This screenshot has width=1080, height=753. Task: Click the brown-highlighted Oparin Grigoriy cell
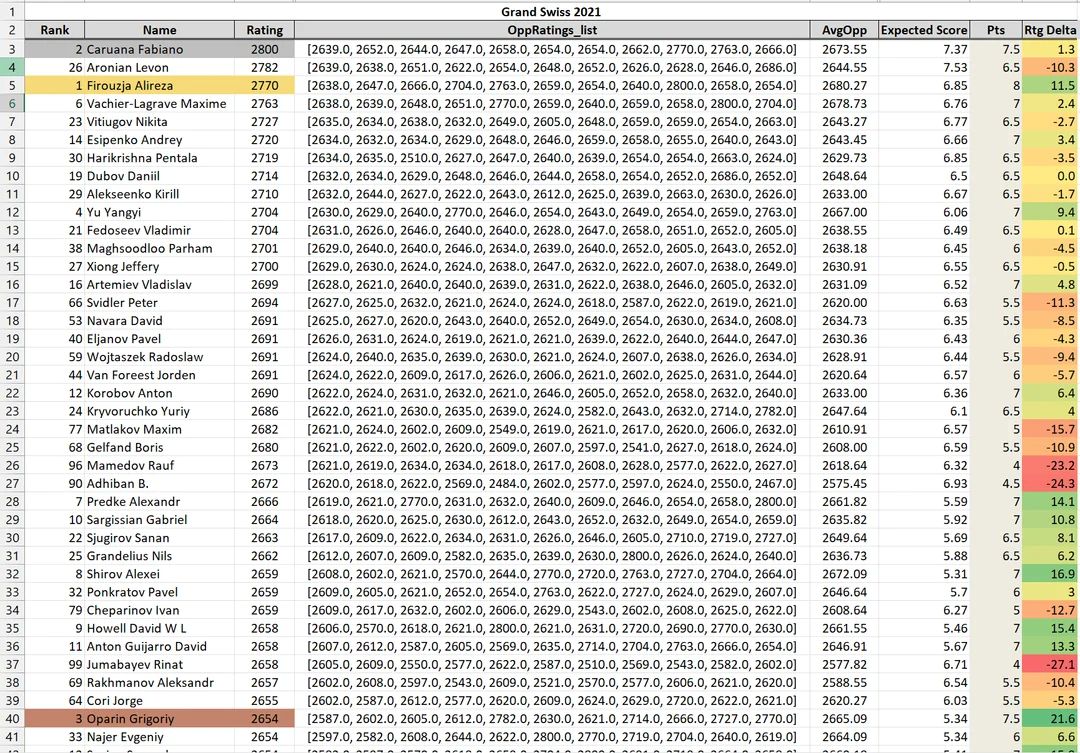point(159,719)
